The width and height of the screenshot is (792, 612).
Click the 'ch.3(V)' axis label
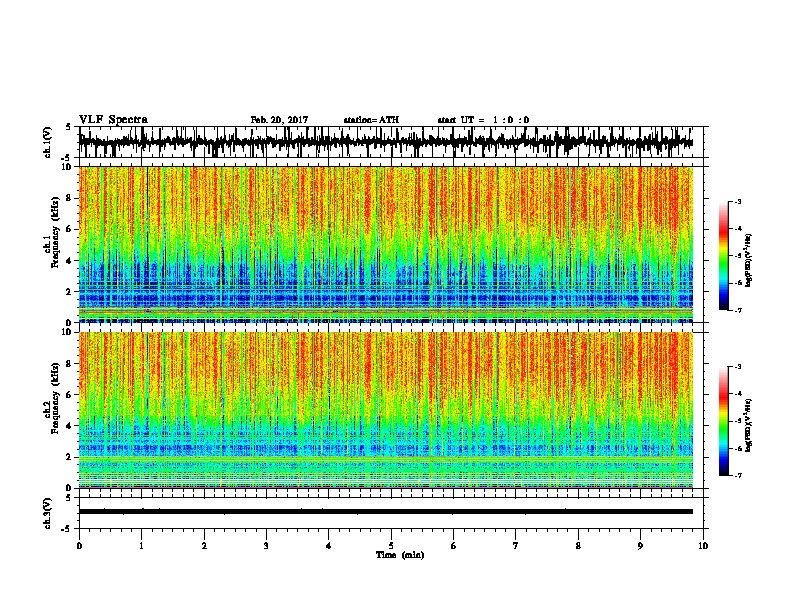(x=47, y=513)
